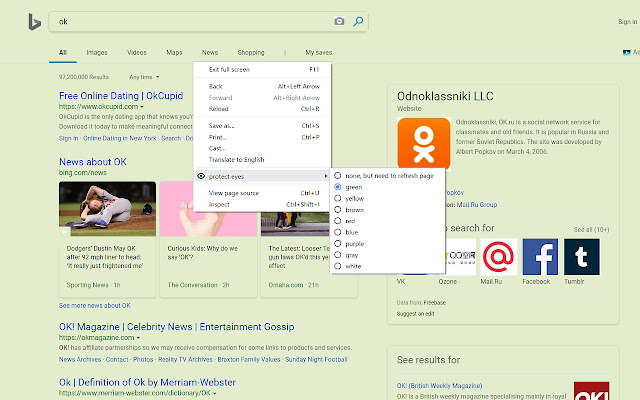The image size is (640, 400).
Task: Choose View page source
Action: click(x=262, y=193)
